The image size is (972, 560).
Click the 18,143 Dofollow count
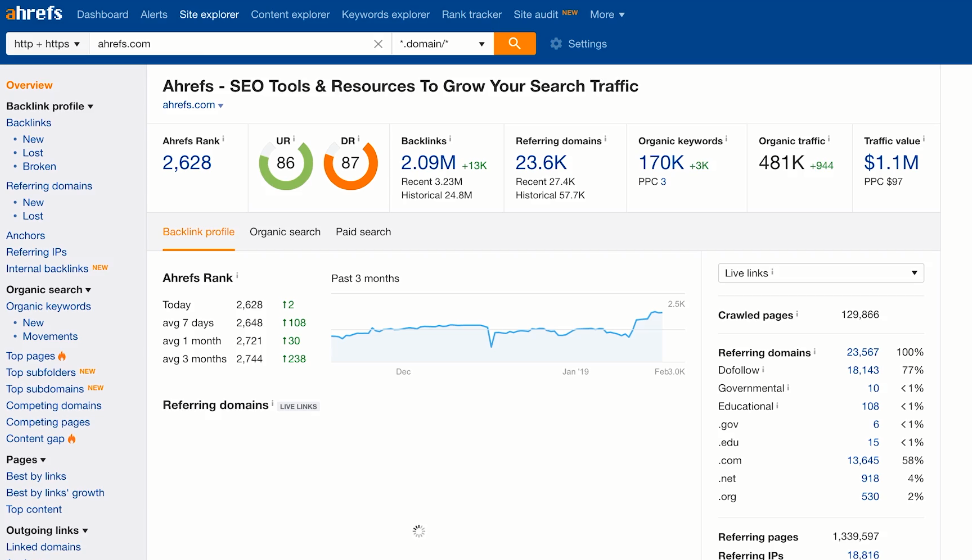863,370
